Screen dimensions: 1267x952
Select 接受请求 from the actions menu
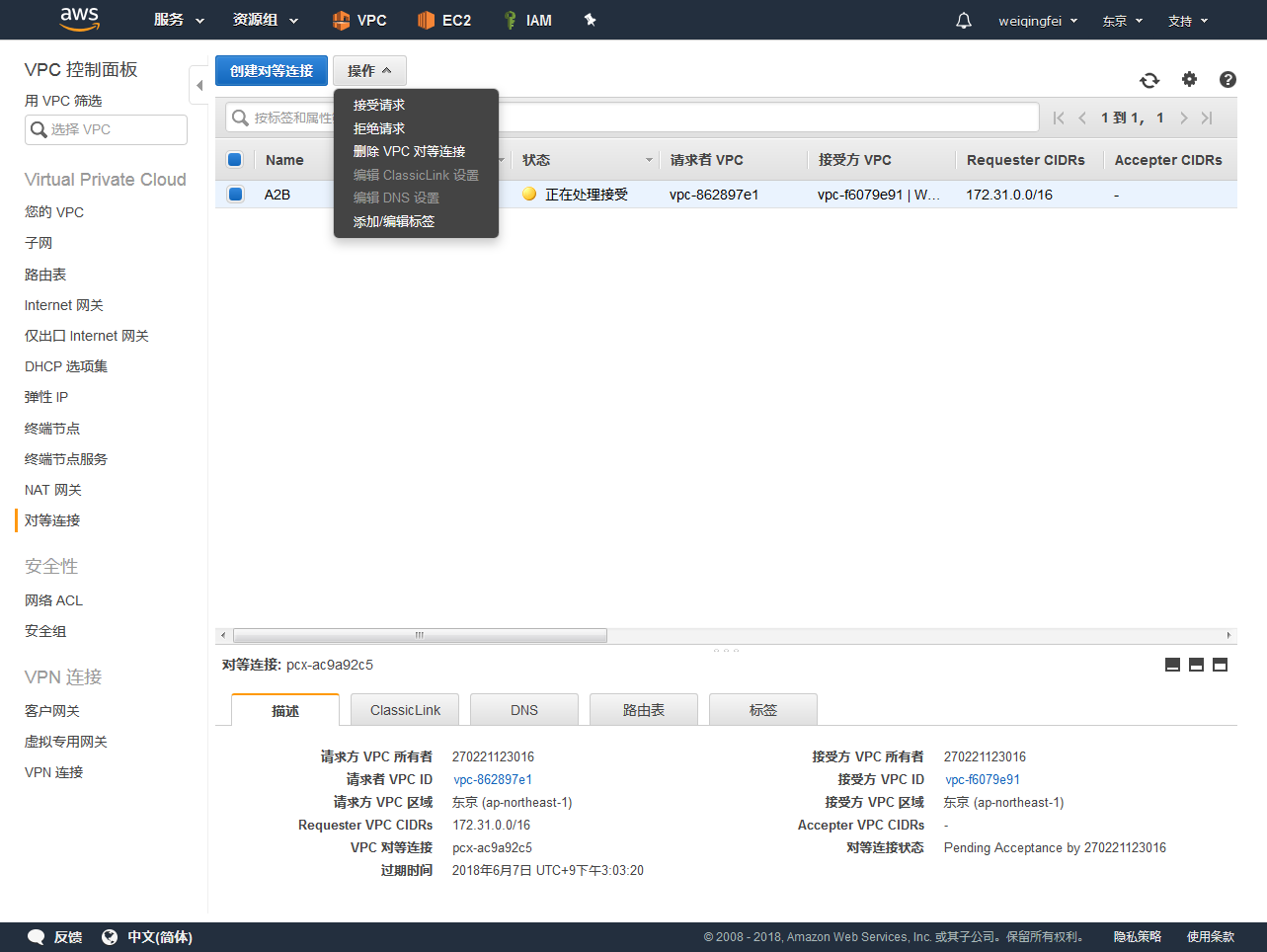(x=379, y=105)
